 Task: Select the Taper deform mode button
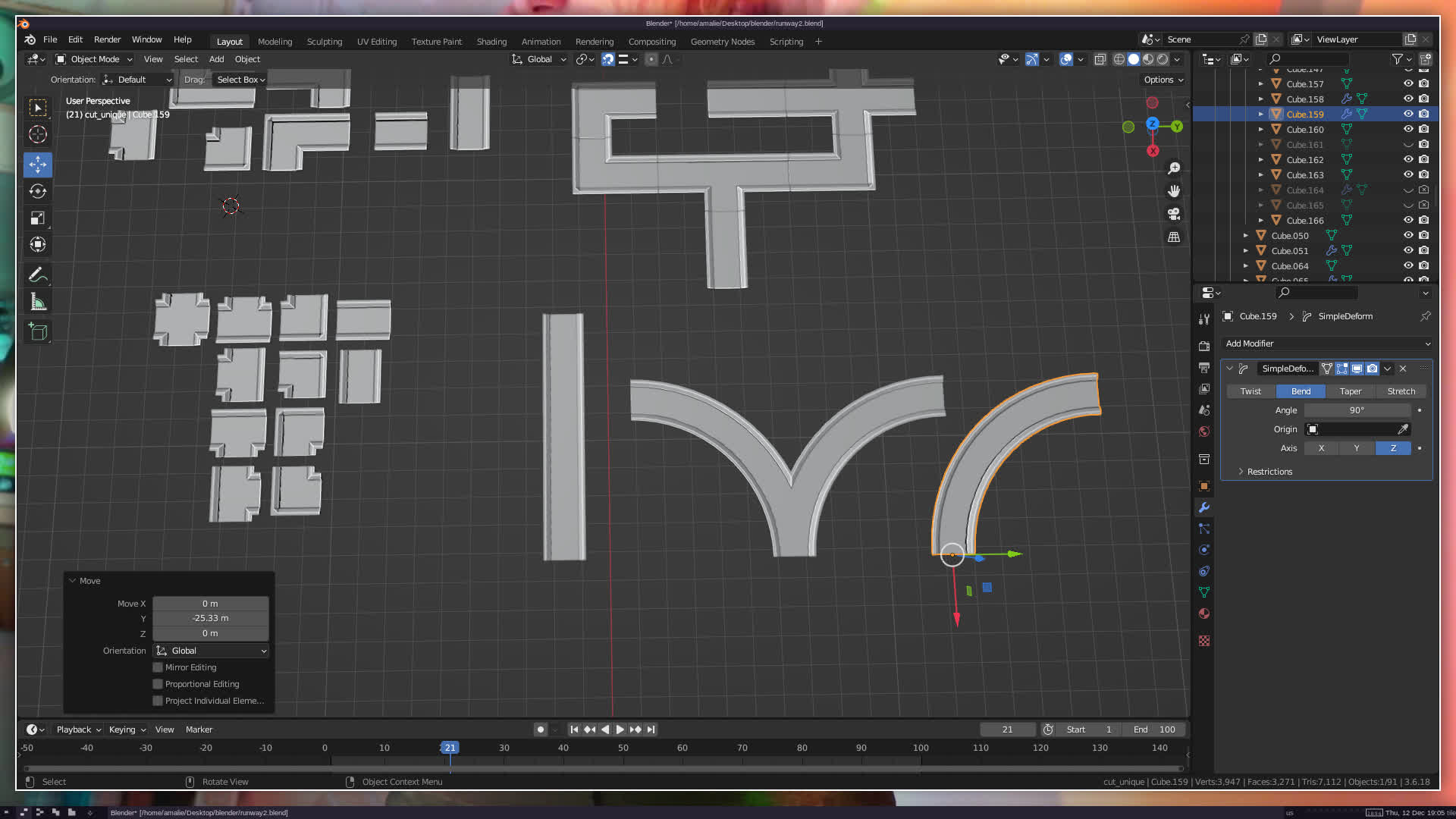tap(1350, 391)
